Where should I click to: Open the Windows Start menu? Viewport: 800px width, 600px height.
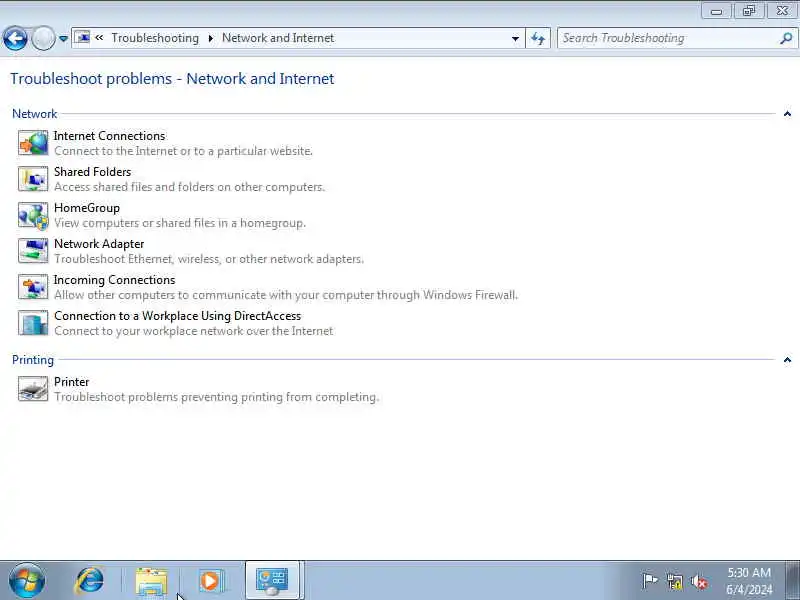click(27, 581)
